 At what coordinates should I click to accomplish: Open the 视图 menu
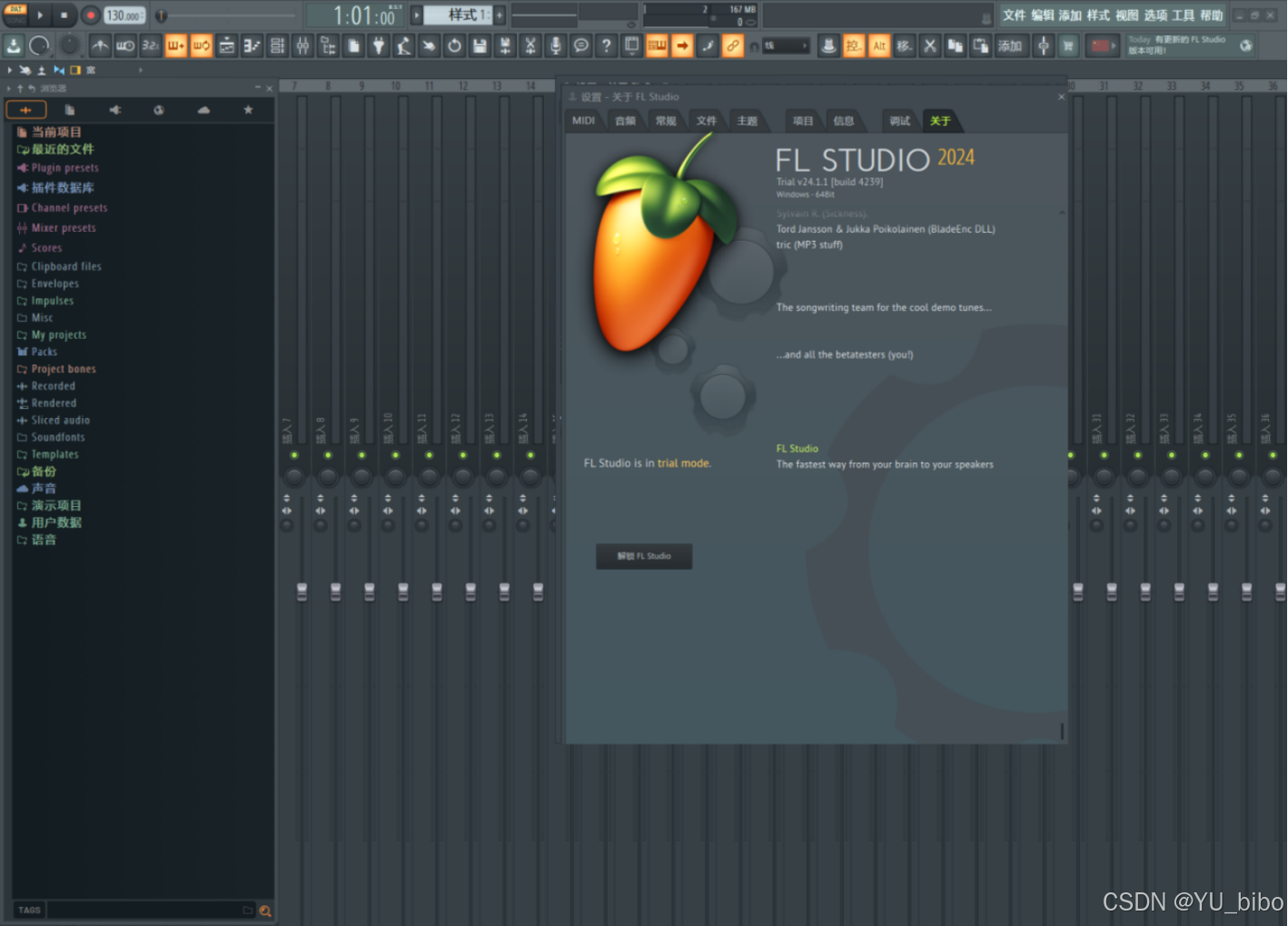coord(1127,15)
